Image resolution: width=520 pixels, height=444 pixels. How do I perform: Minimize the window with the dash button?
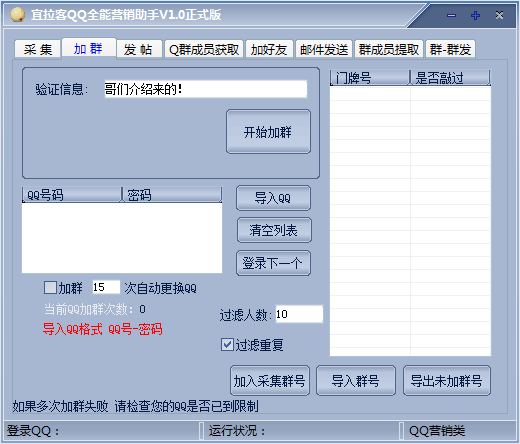(x=451, y=15)
